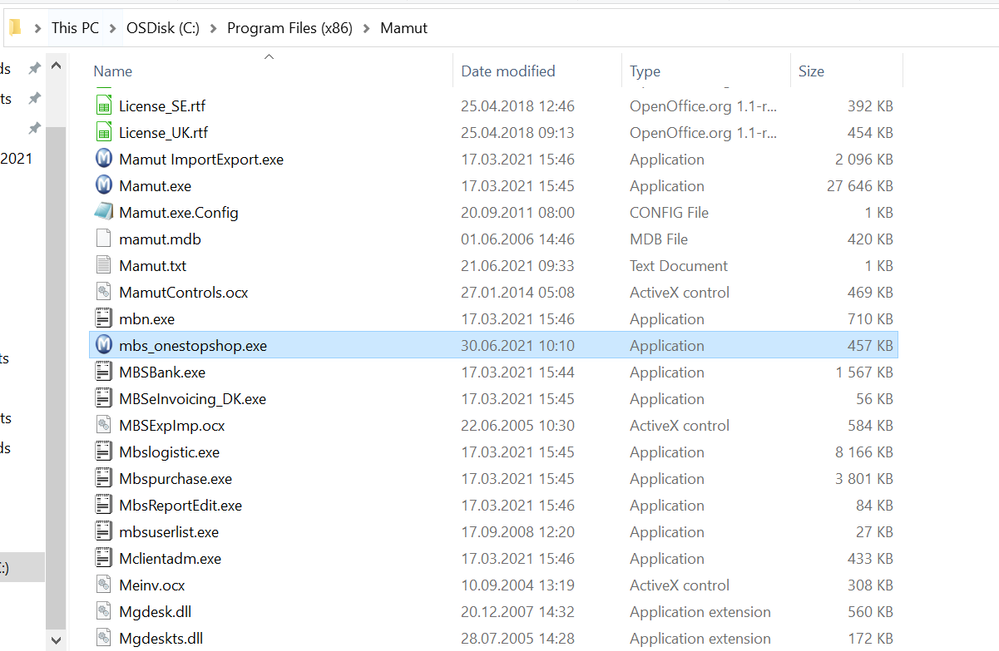Navigate to OSDisk (C:) in breadcrumb
This screenshot has height=651, width=999.
(x=162, y=28)
